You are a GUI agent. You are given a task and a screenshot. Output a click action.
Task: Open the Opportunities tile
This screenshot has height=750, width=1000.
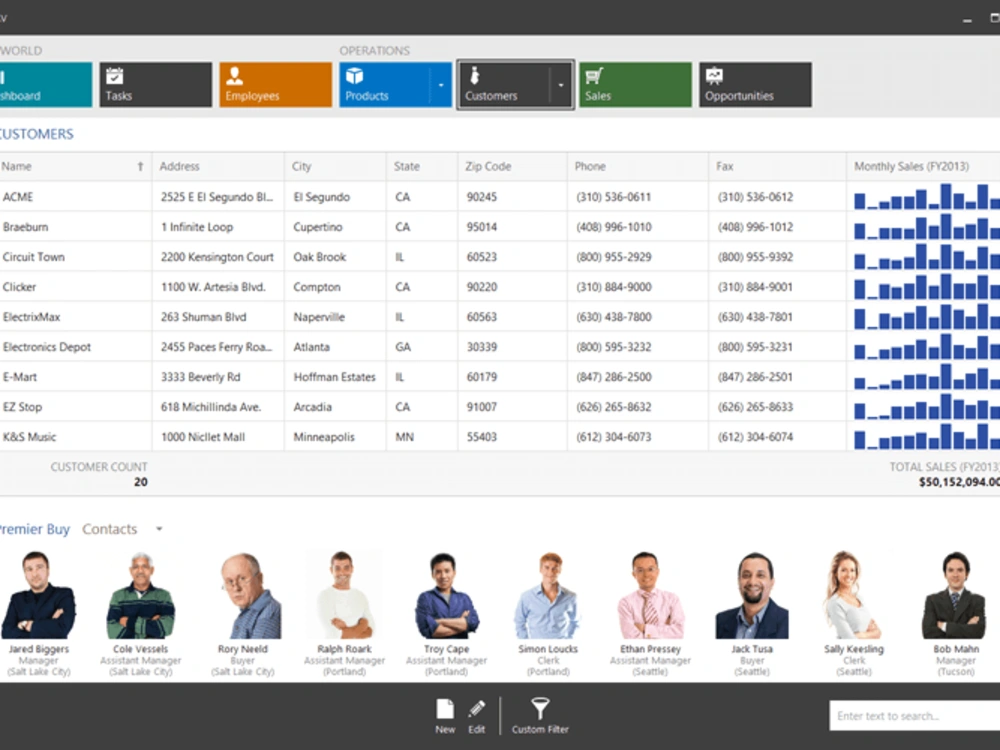(755, 84)
